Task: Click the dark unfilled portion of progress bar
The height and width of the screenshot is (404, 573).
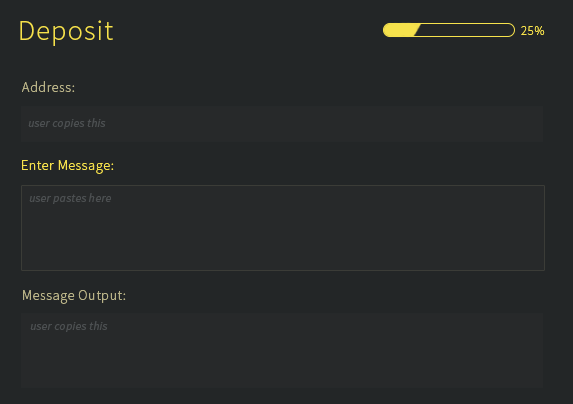Action: click(465, 30)
